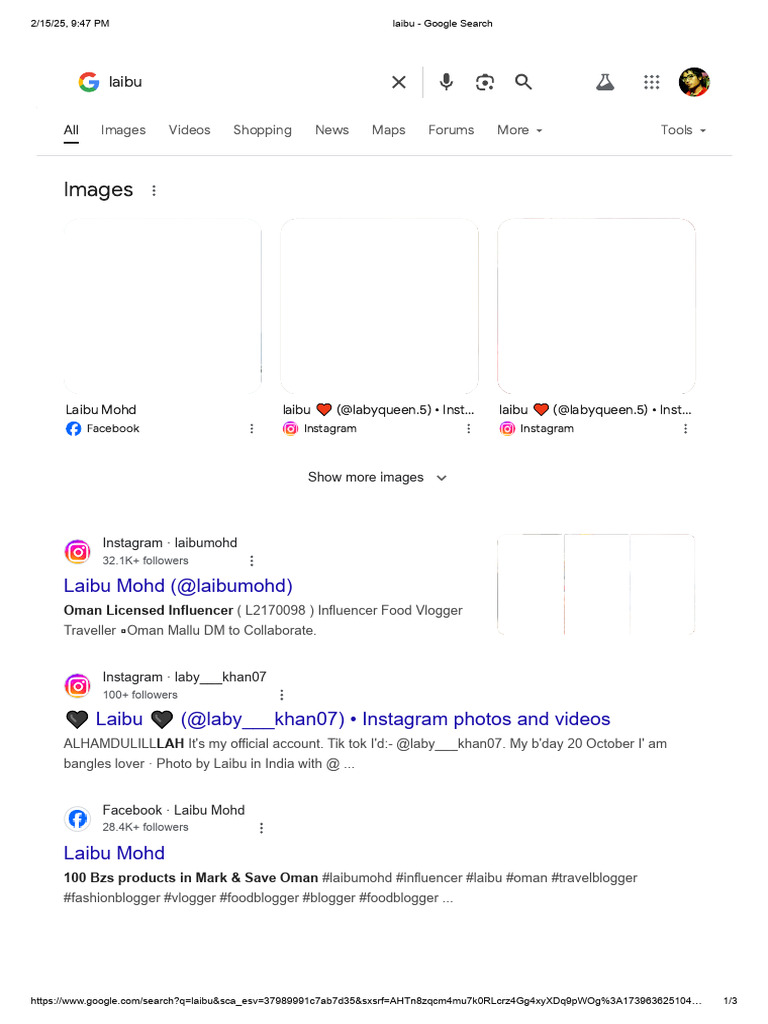Open the Google account profile picture
Image resolution: width=768 pixels, height=1024 pixels.
click(x=694, y=82)
